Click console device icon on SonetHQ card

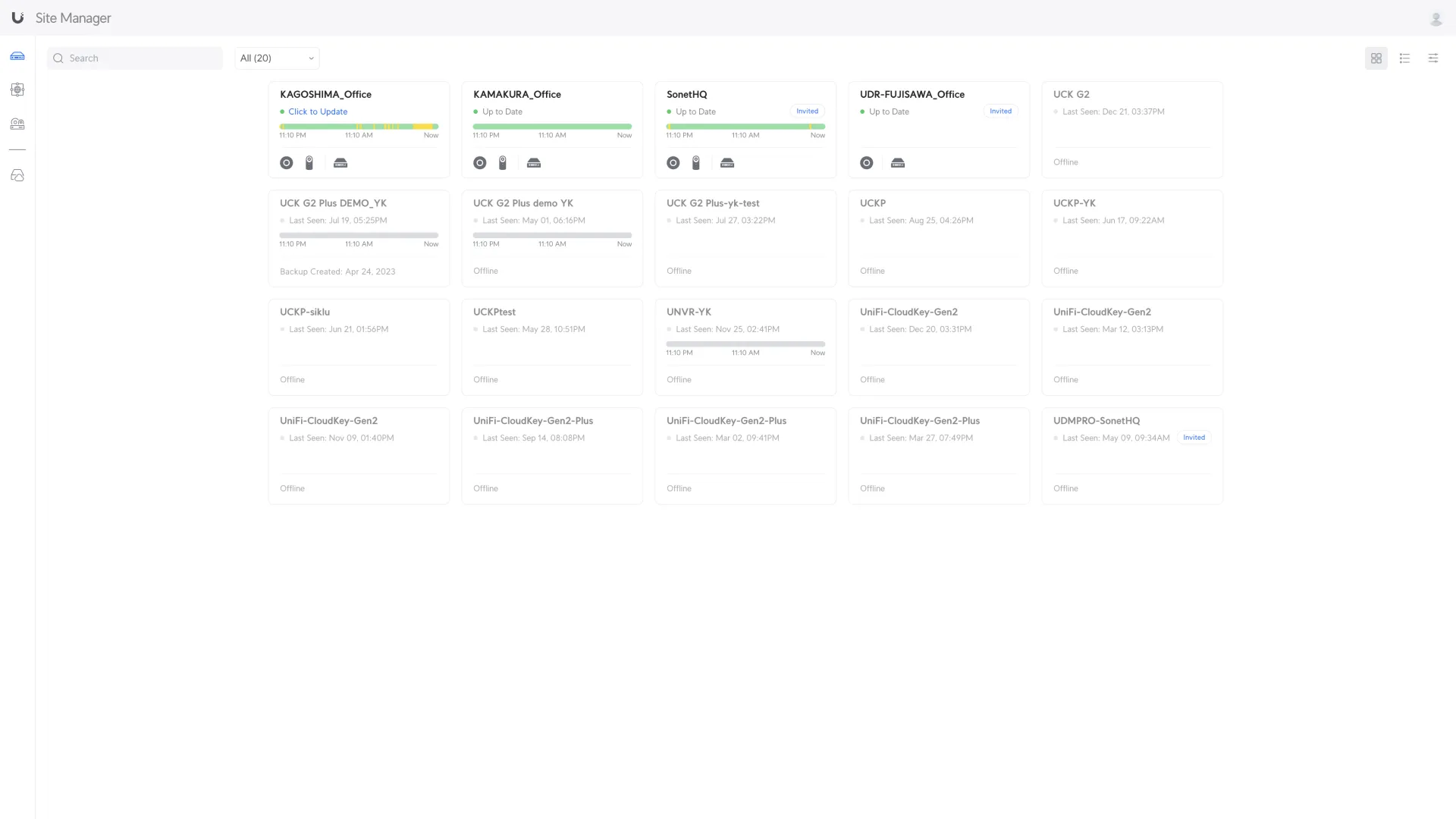coord(727,163)
